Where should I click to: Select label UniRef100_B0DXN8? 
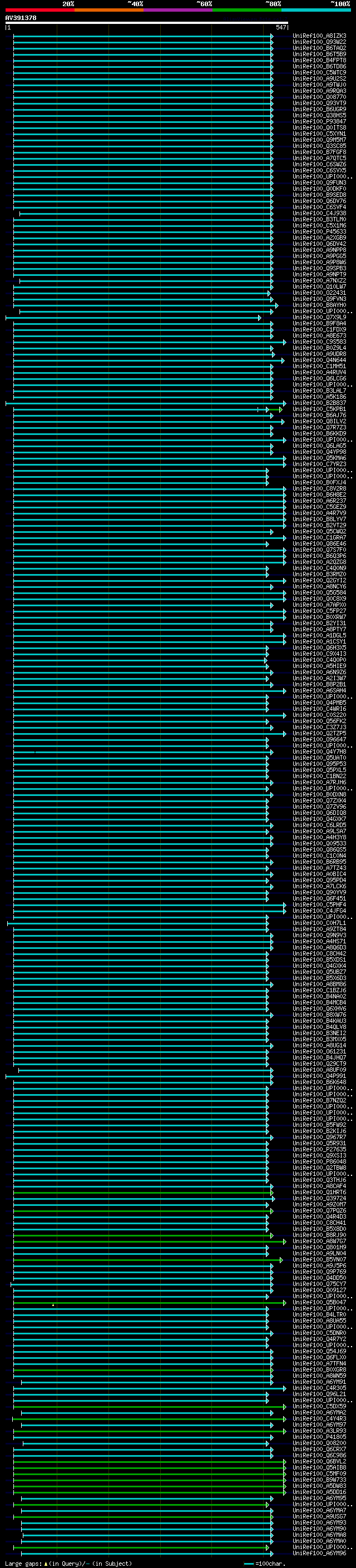(x=319, y=794)
